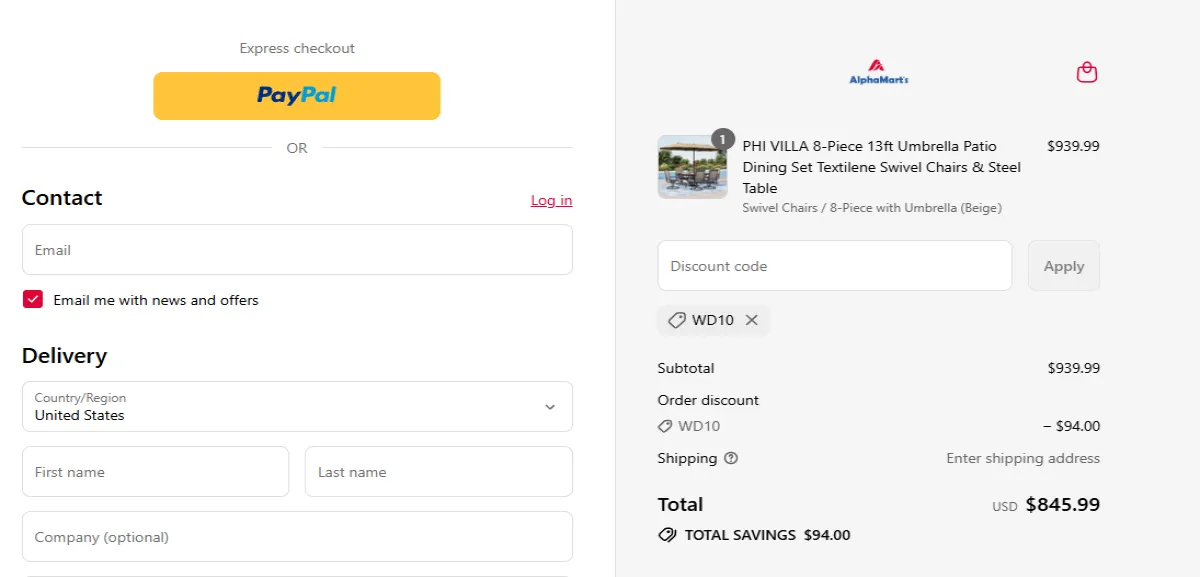Click the Last name field
This screenshot has width=1200, height=577.
tap(438, 471)
